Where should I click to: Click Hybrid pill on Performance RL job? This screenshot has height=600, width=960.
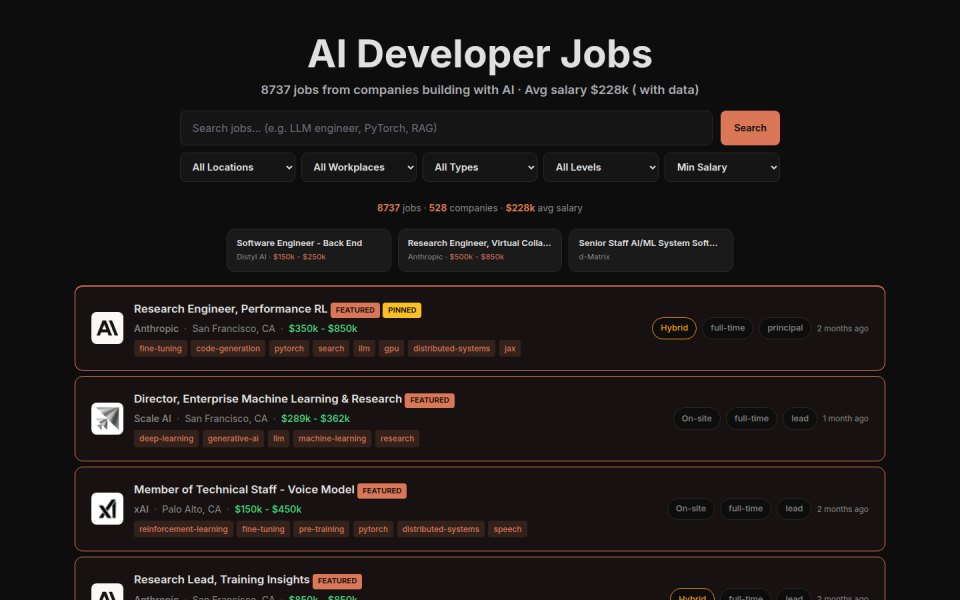tap(674, 328)
